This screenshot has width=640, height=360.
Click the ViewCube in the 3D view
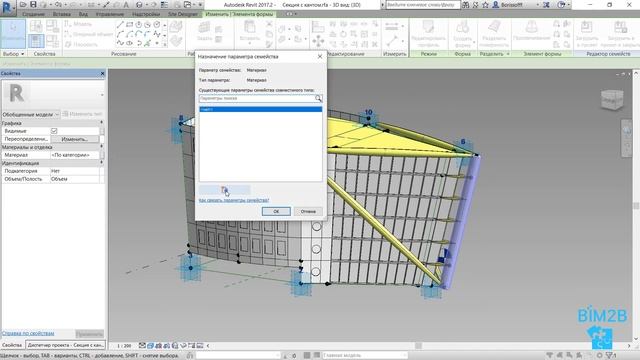[612, 100]
